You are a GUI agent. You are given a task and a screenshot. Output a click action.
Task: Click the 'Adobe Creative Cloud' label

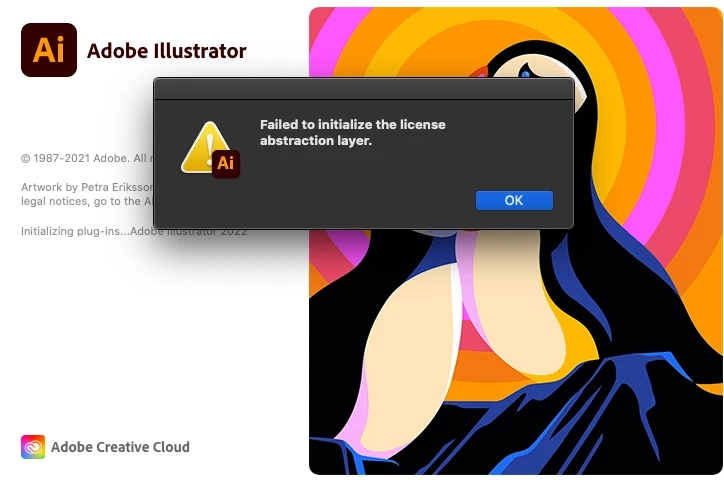click(120, 447)
